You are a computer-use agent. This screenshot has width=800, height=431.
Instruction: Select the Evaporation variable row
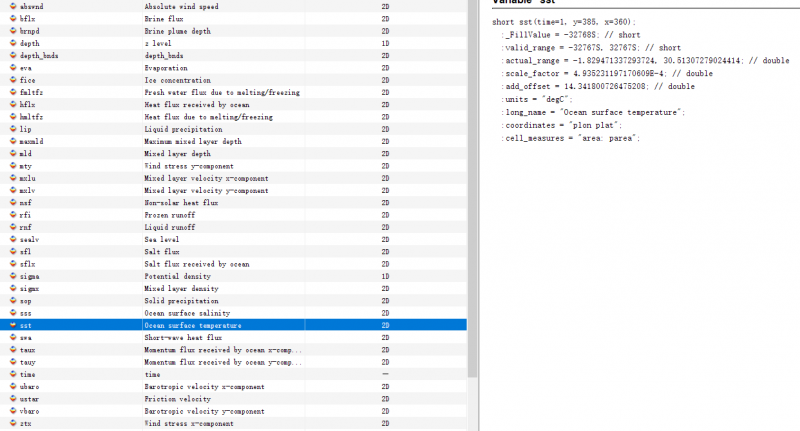200,67
